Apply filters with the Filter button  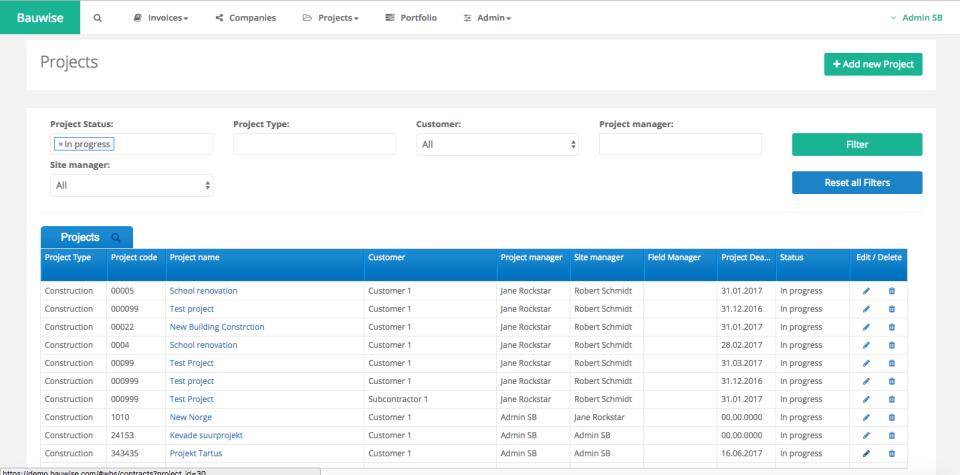(x=857, y=144)
